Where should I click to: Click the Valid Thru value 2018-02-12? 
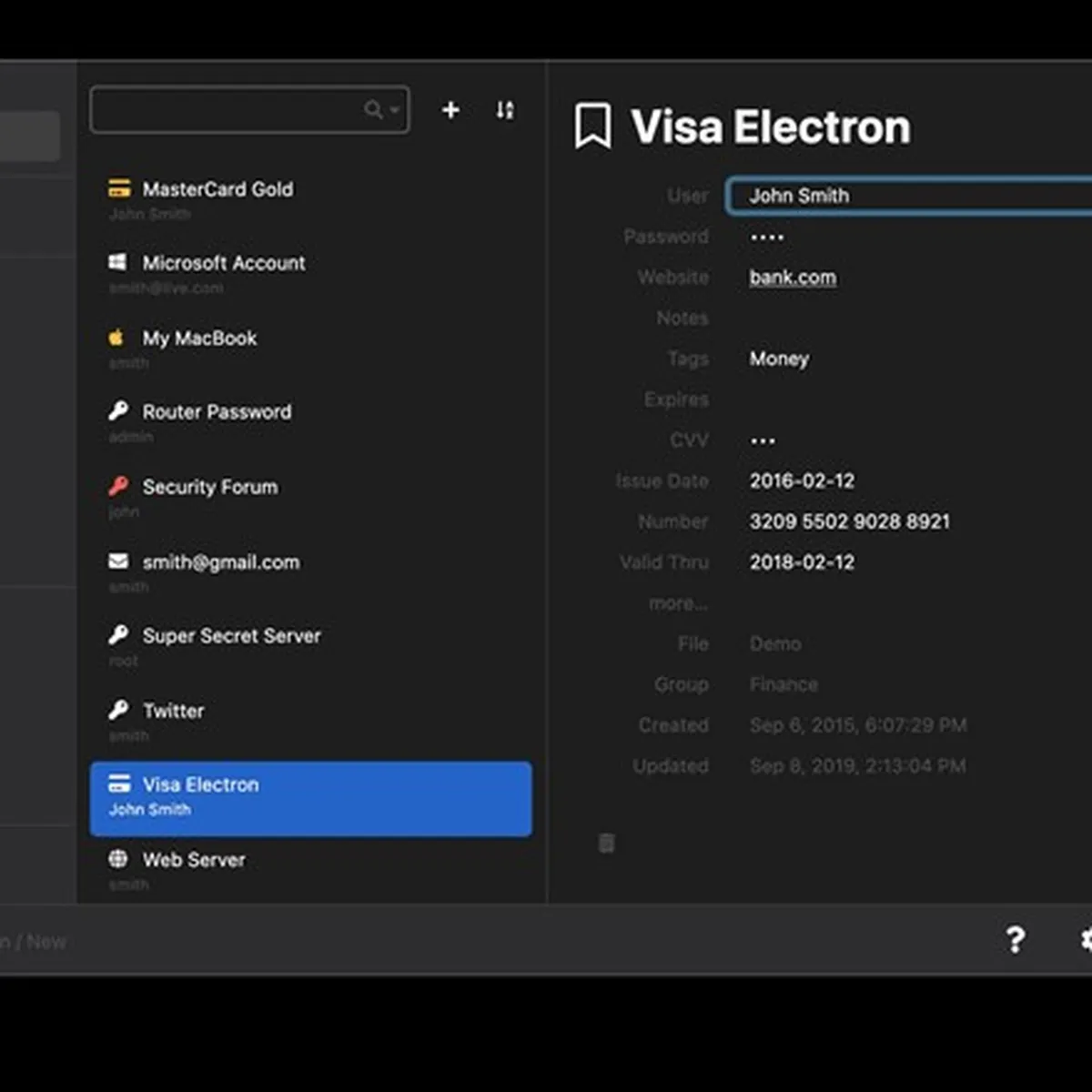802,562
